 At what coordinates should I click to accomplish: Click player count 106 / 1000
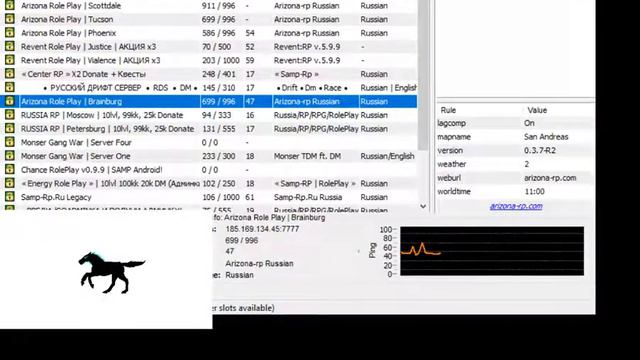pyautogui.click(x=220, y=197)
